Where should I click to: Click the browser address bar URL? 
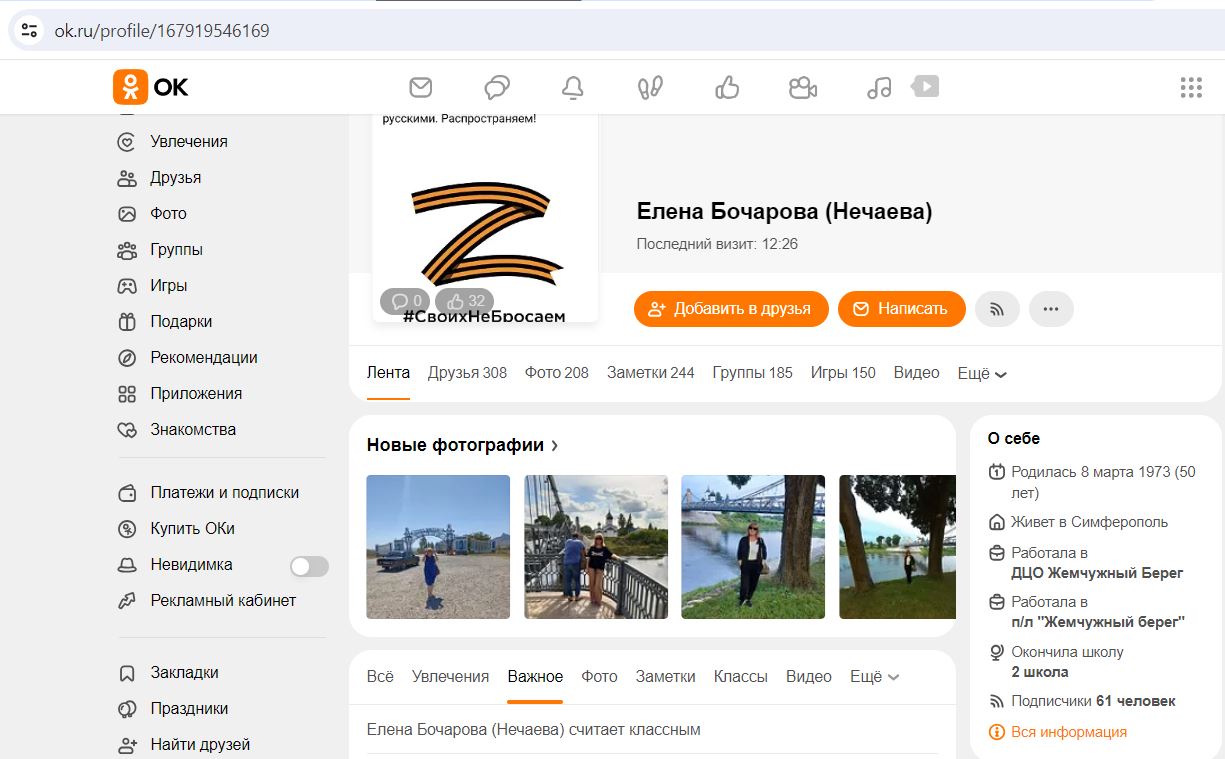[162, 30]
